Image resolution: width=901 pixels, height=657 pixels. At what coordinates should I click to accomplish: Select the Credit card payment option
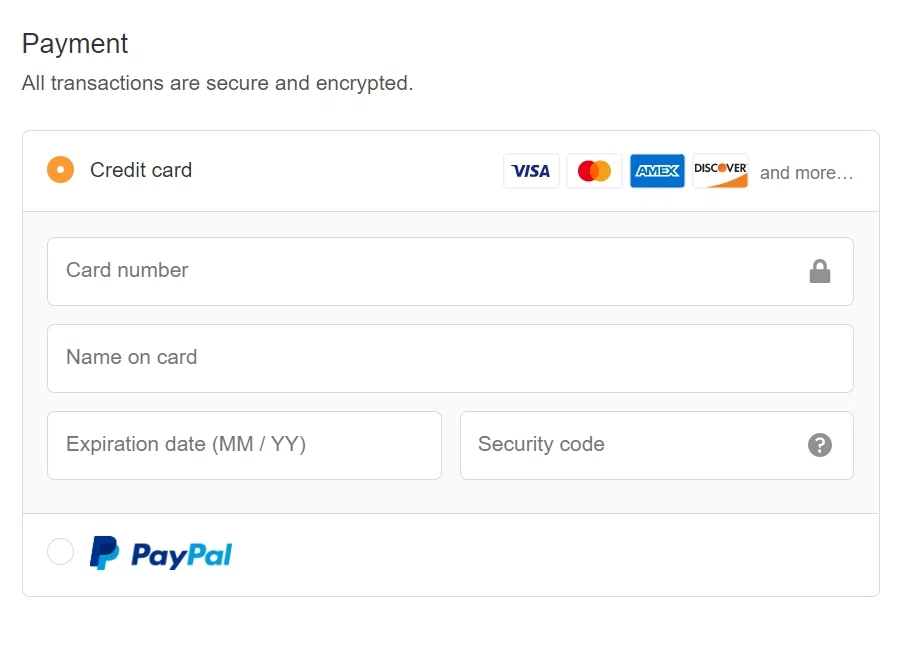(x=60, y=169)
